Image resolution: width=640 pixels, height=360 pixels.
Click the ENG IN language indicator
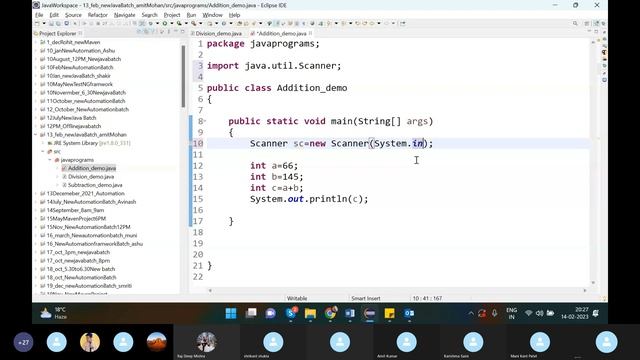pyautogui.click(x=511, y=313)
